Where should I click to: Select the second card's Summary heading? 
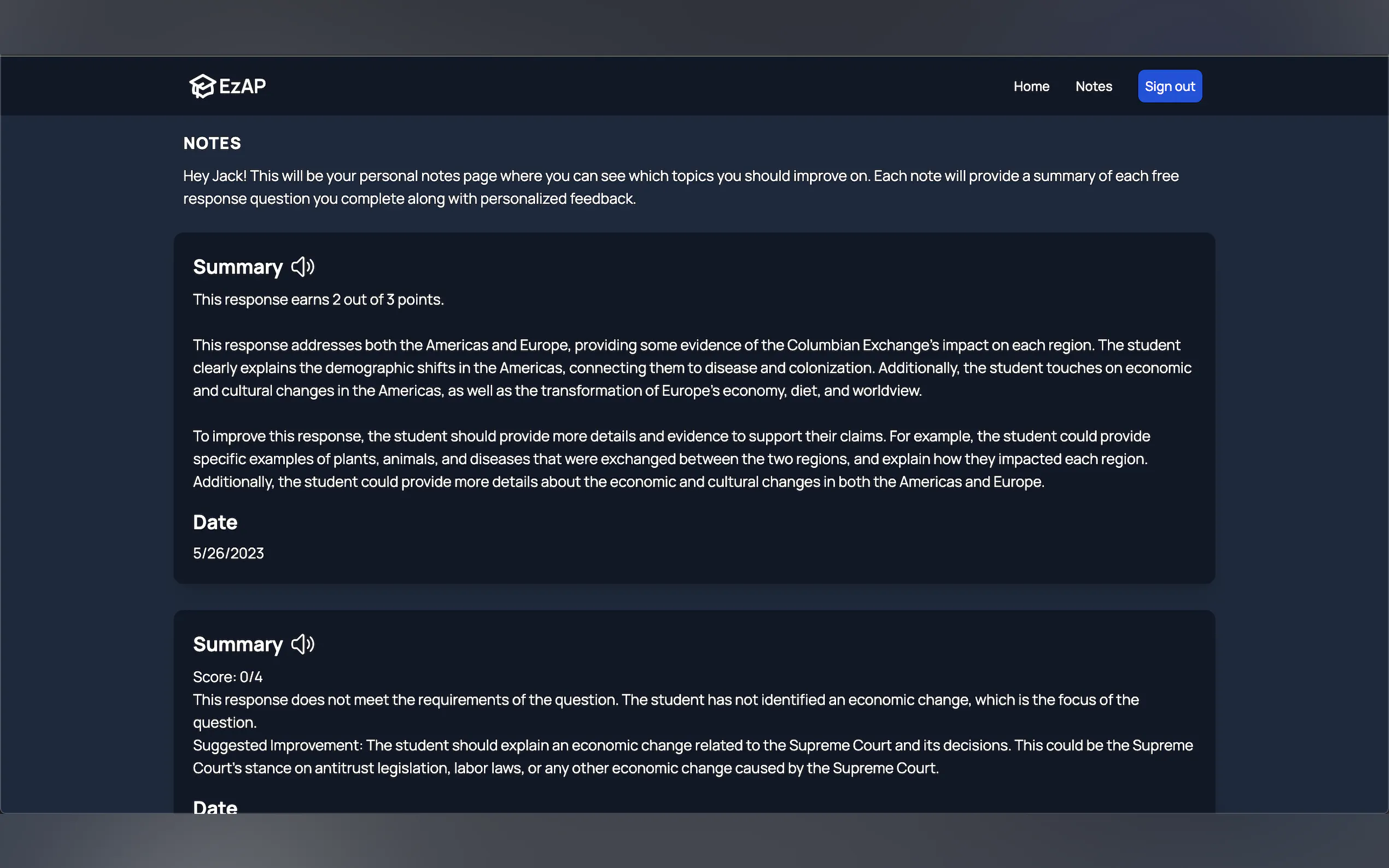(238, 644)
